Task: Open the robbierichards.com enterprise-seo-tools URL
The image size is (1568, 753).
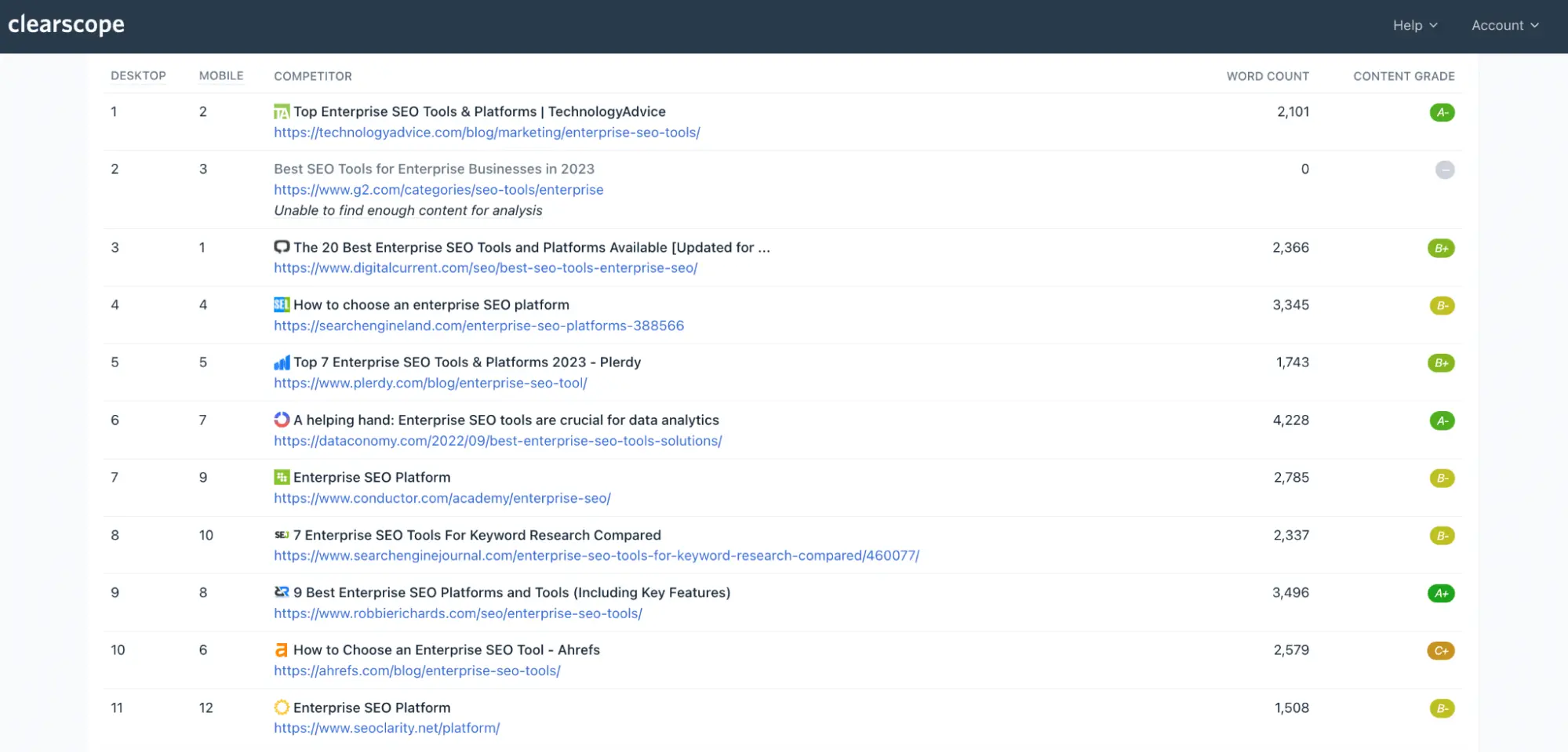Action: pos(458,613)
